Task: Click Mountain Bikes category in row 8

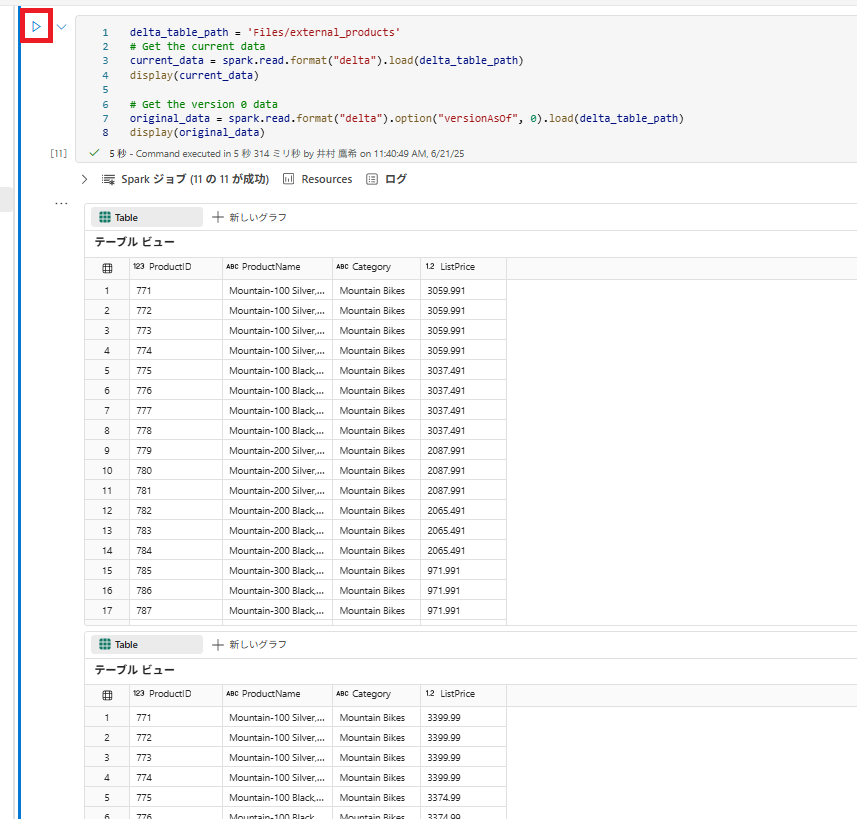Action: (377, 431)
